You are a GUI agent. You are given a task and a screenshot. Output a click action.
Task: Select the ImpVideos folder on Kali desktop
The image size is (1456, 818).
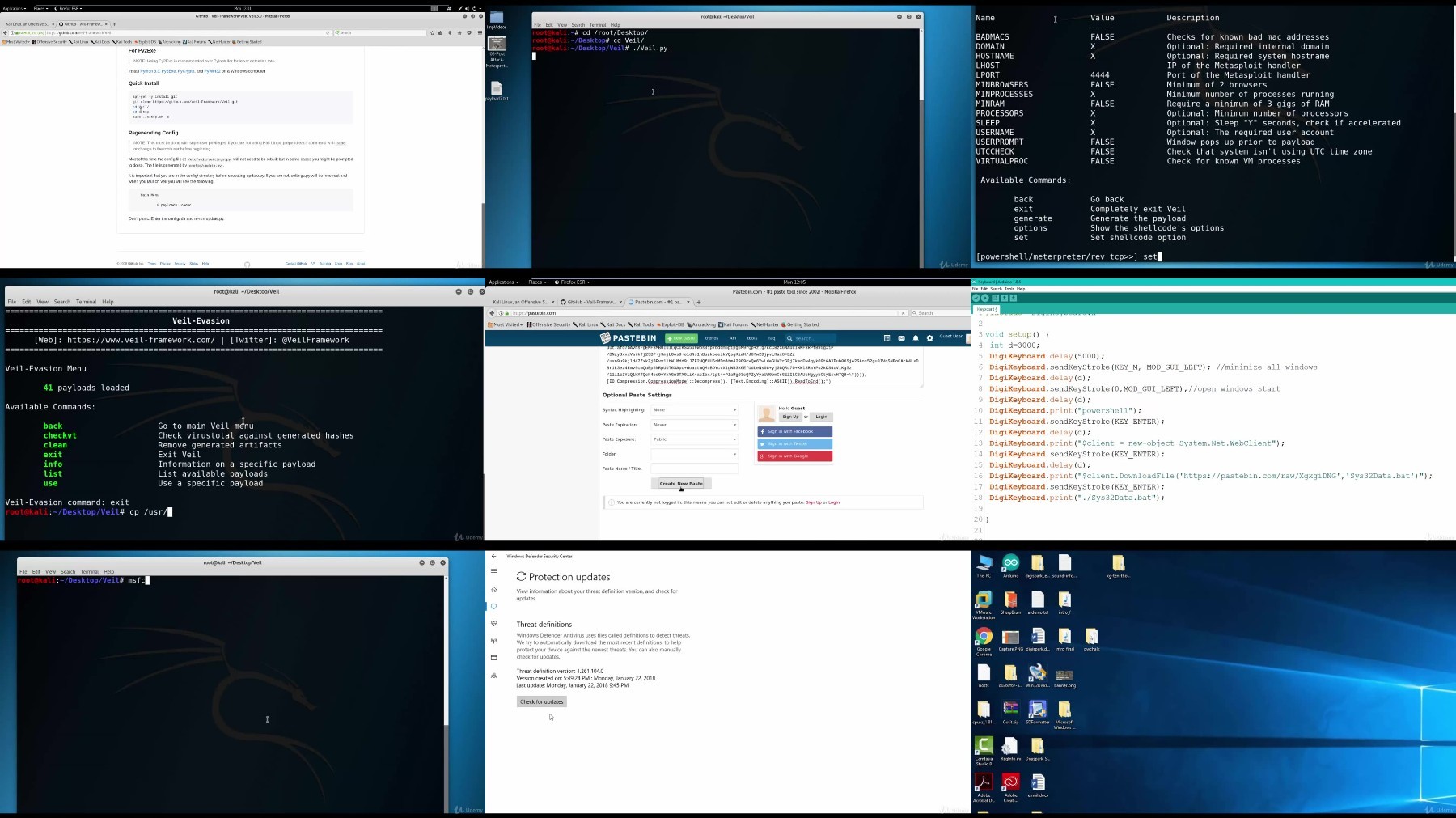[497, 20]
